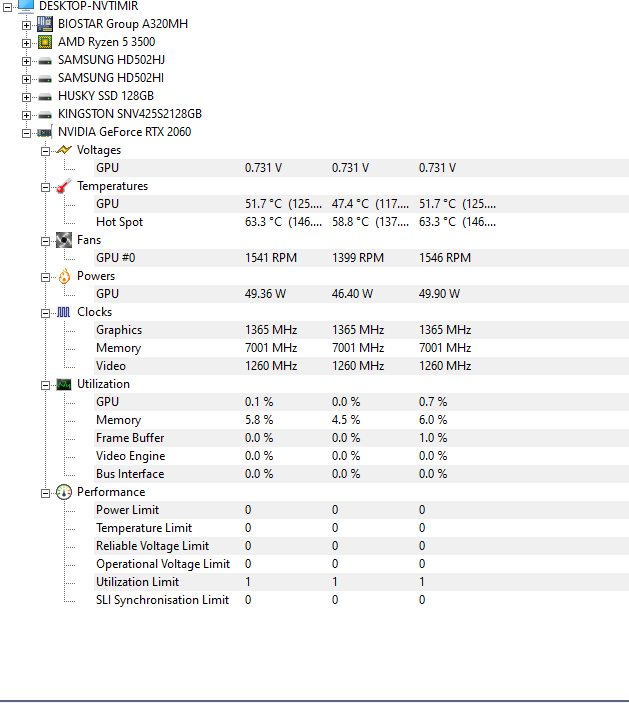The image size is (629, 703).
Task: Click the 0.7 % maximum GPU utilization
Action: 433,402
